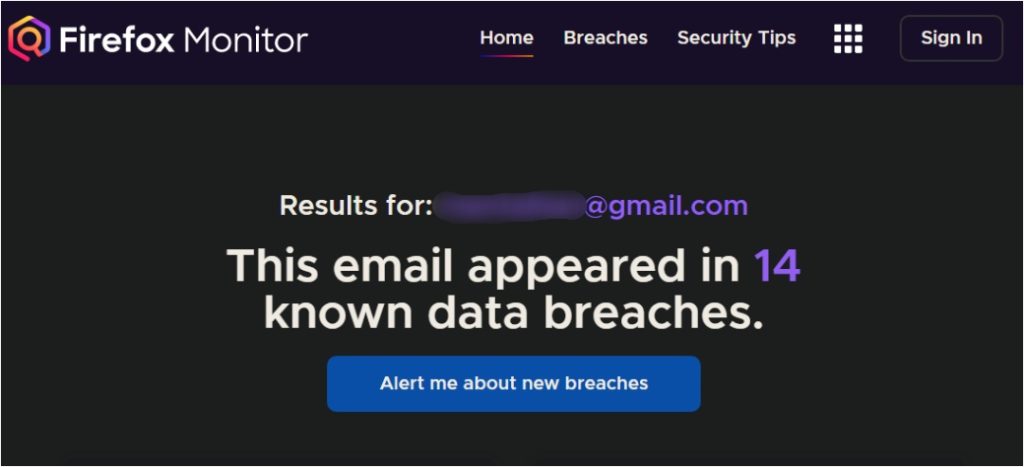Select Security Tips in the navigation
1024x467 pixels.
tap(736, 38)
